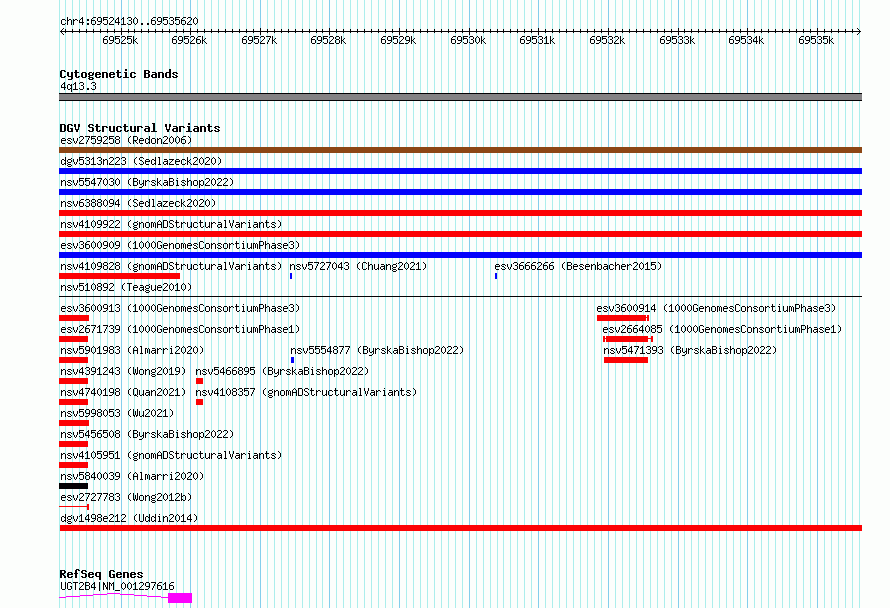
Task: Click the red nsv6388094 variant bar
Action: [x=460, y=213]
